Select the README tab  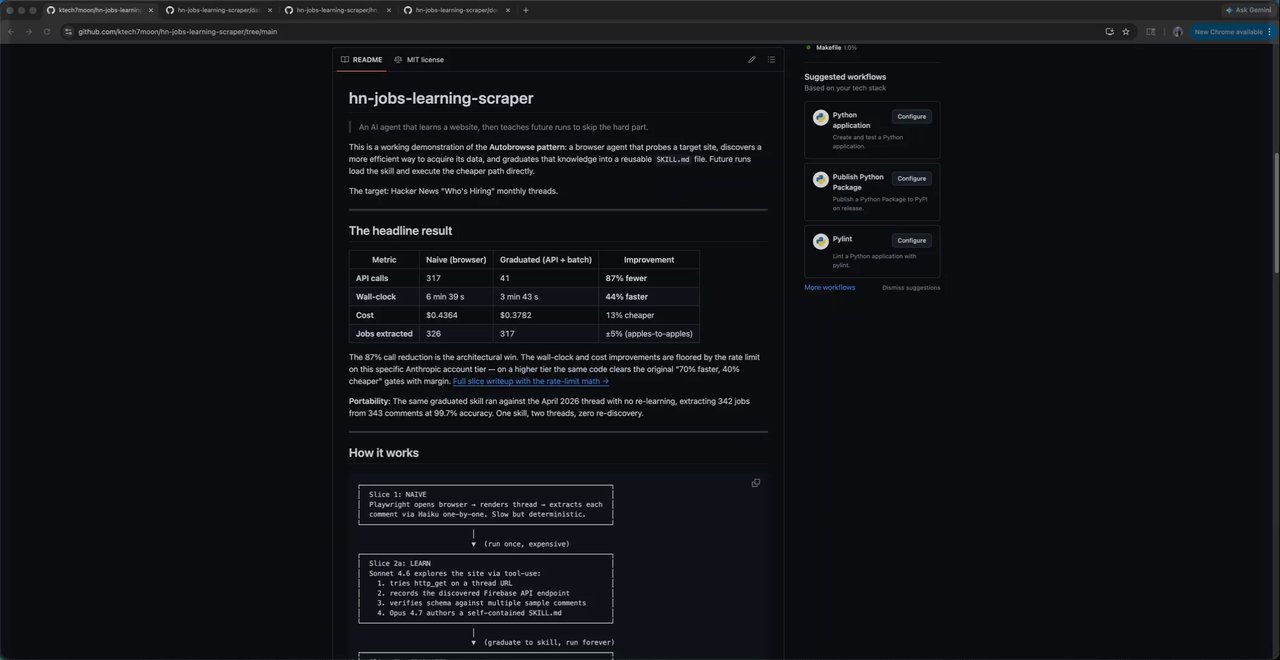361,60
